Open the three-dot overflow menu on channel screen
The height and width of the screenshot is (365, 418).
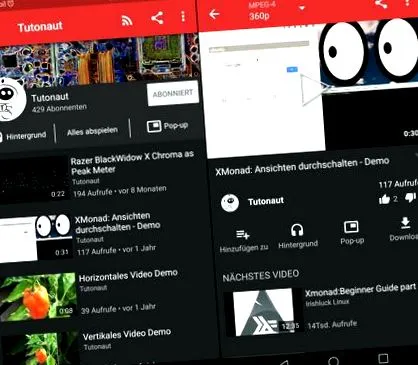coord(183,16)
